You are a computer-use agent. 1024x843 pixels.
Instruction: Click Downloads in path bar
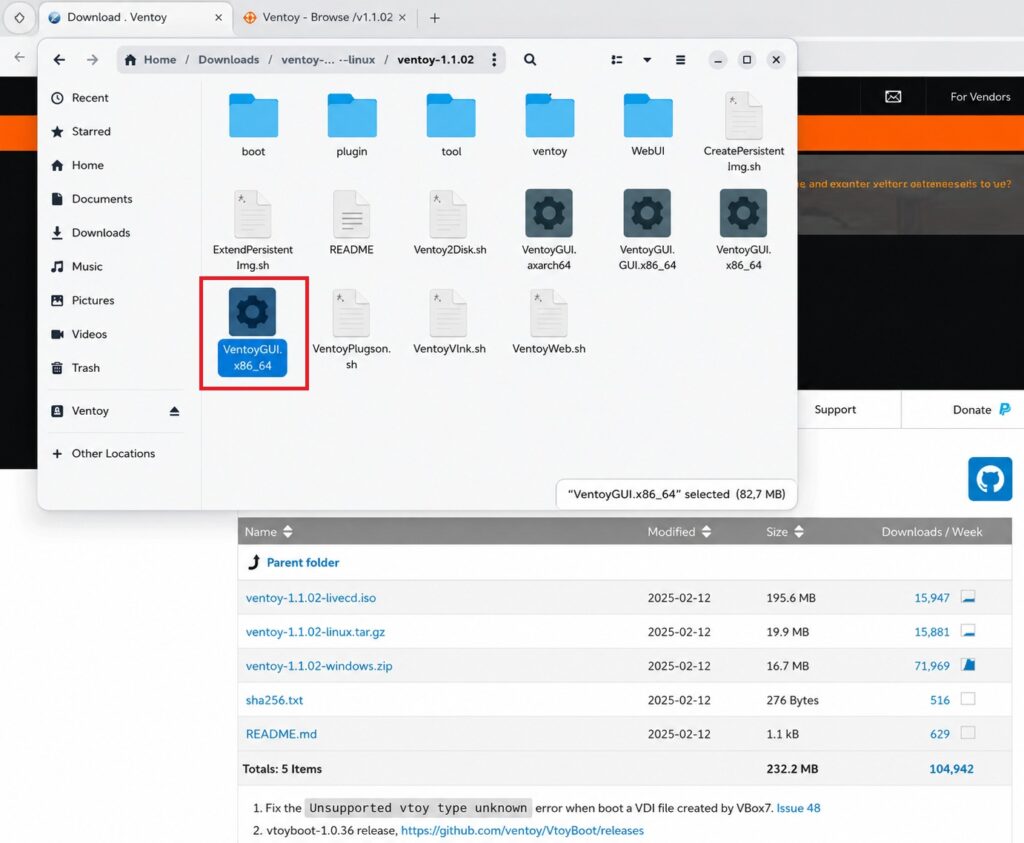[229, 59]
